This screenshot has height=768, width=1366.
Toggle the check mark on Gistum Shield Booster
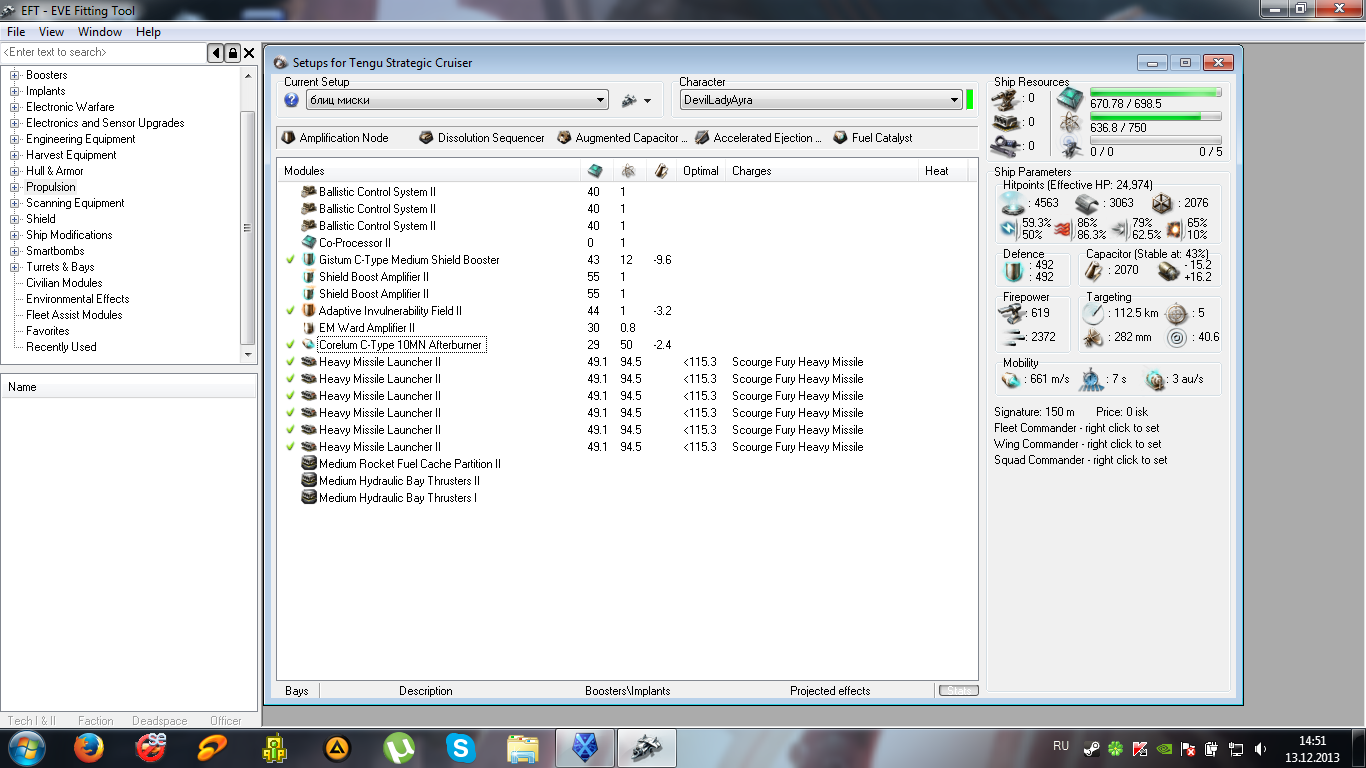[x=291, y=260]
